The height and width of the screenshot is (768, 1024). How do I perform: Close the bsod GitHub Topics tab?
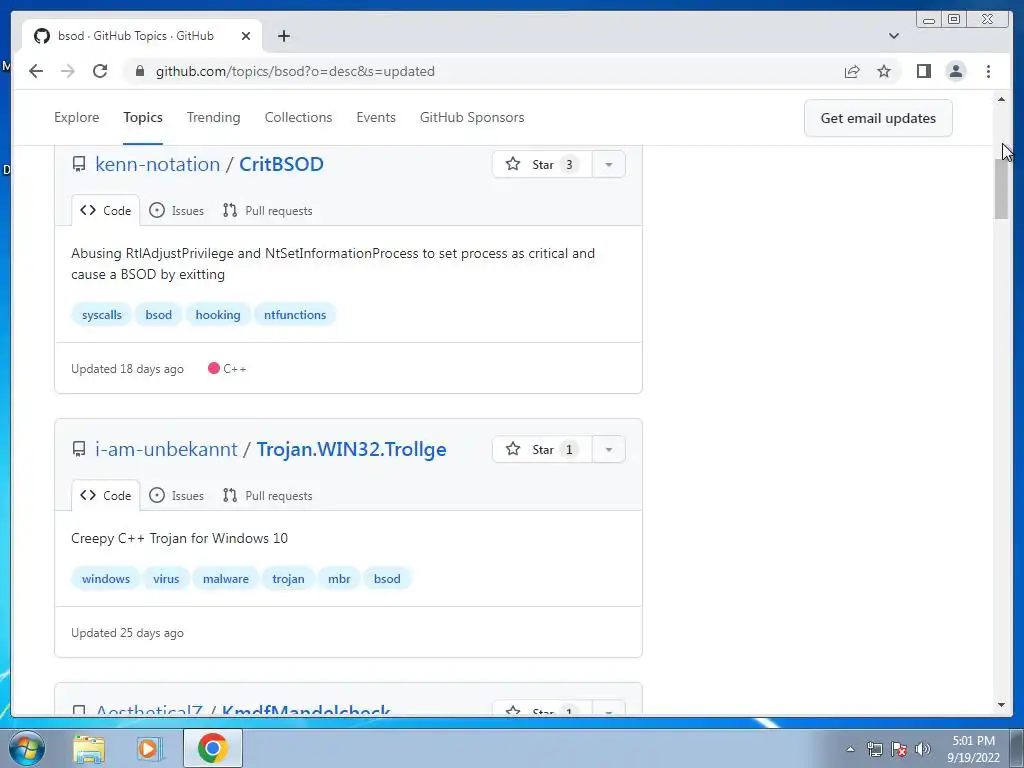pos(246,36)
